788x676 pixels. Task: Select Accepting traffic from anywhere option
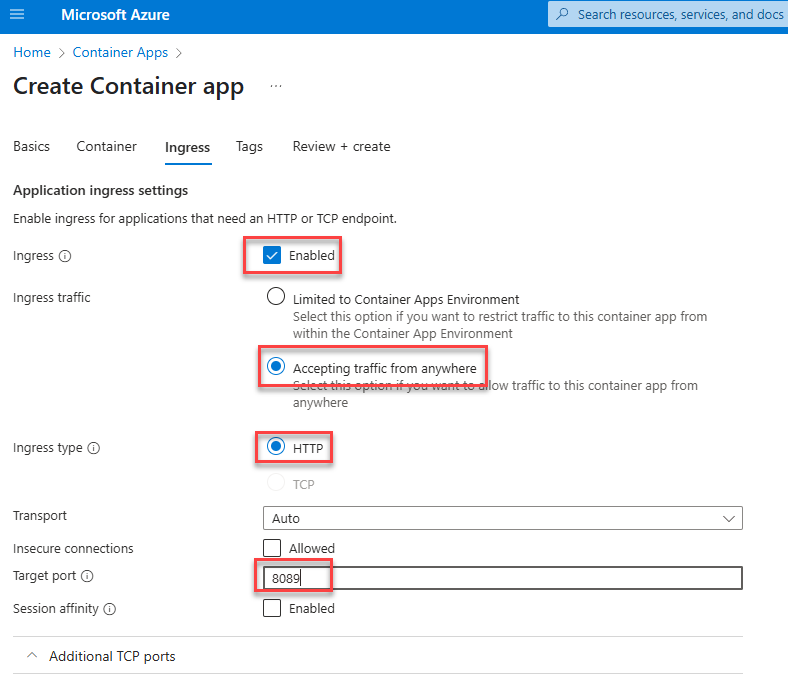[276, 367]
